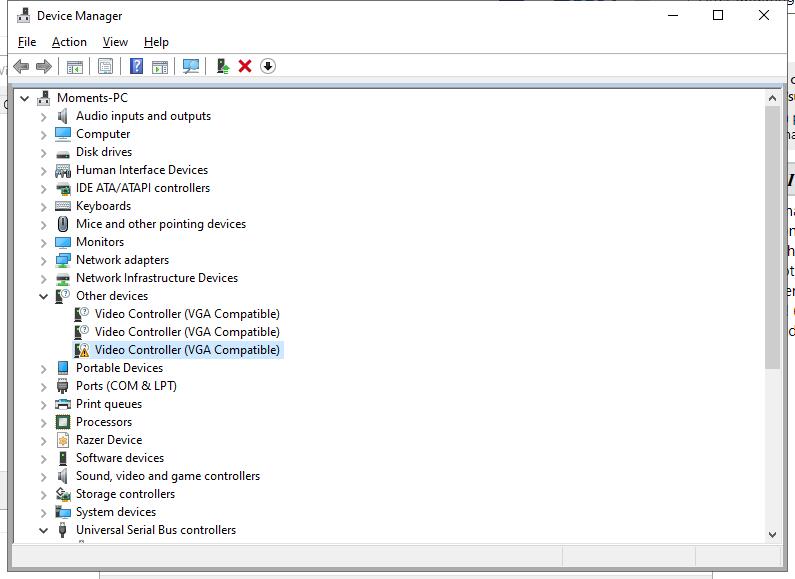Click Show/Hide Console Tree toolbar icon
The width and height of the screenshot is (795, 579).
tap(75, 66)
